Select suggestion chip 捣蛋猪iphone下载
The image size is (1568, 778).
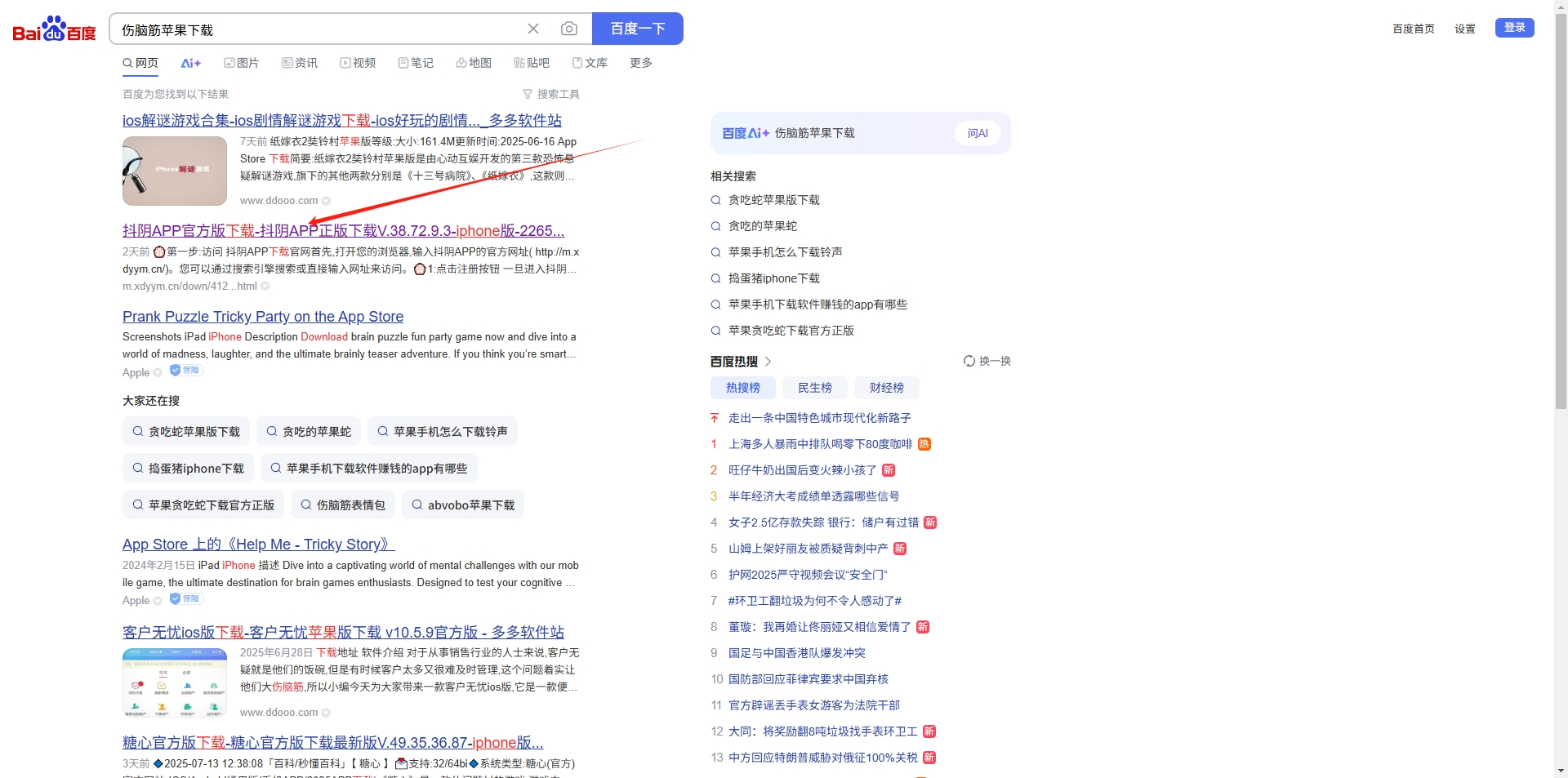coord(189,469)
